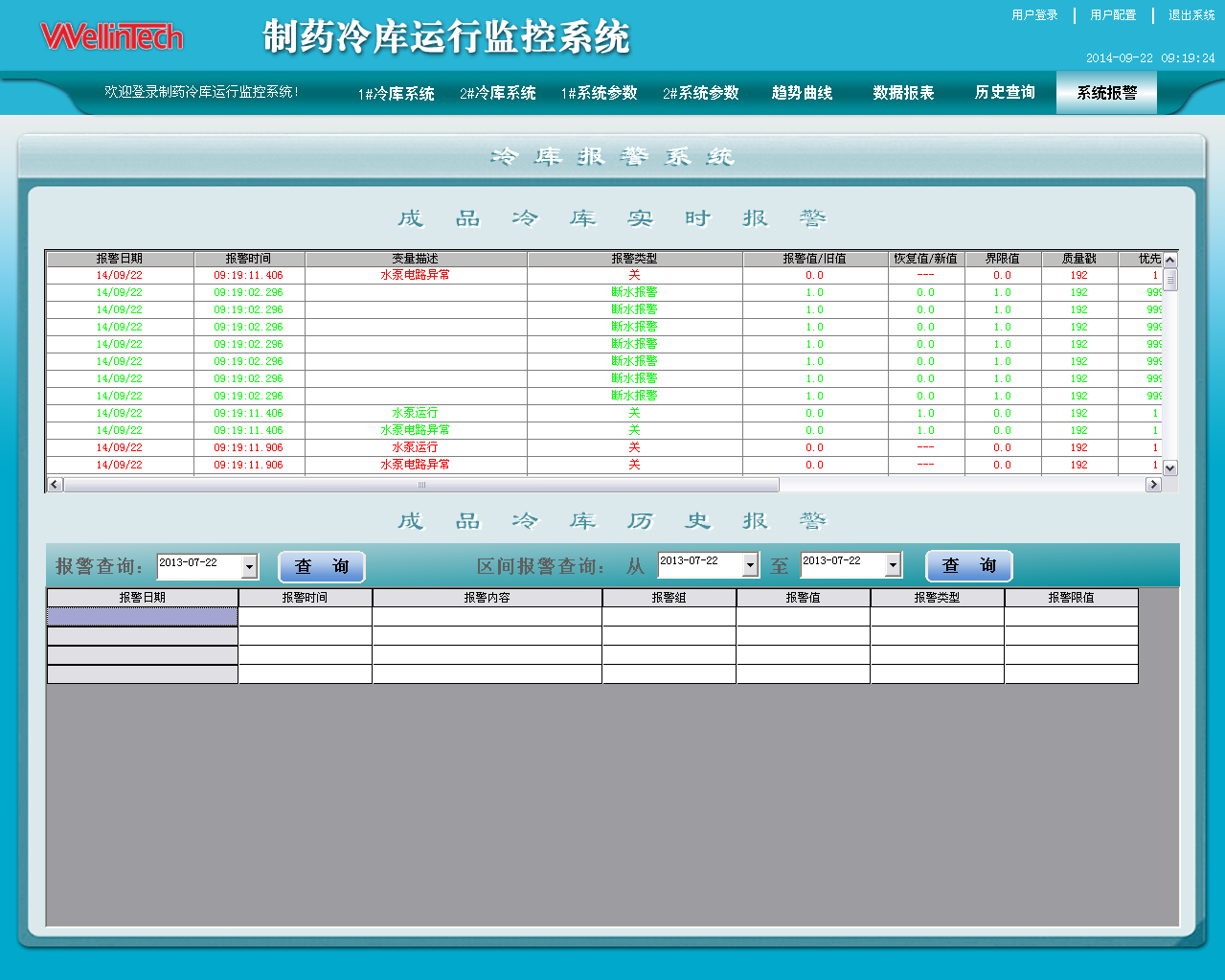Open the 报警查询 date dropdown
Screen dimensions: 1225x980
click(x=250, y=566)
